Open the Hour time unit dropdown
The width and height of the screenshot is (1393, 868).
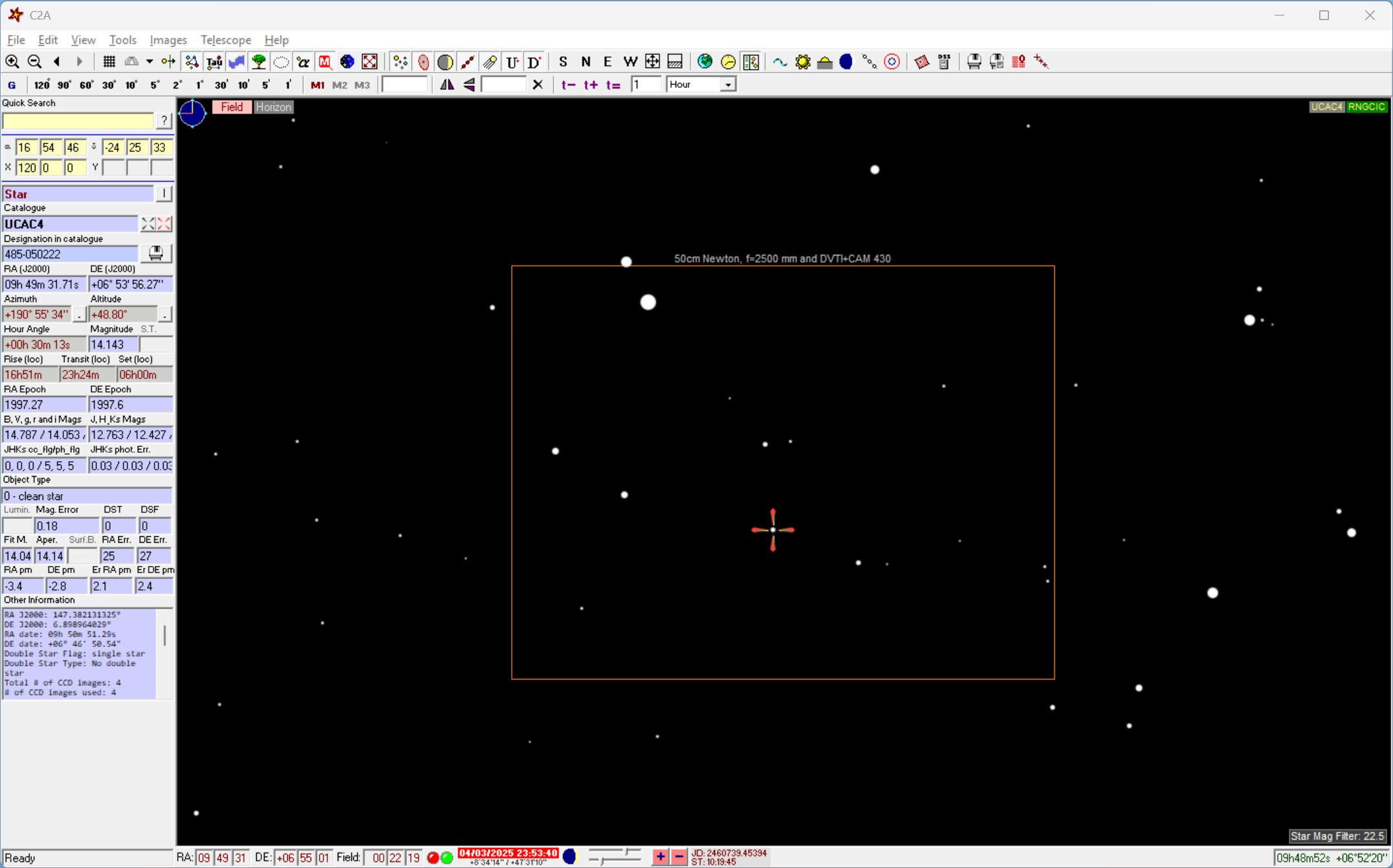(x=729, y=85)
